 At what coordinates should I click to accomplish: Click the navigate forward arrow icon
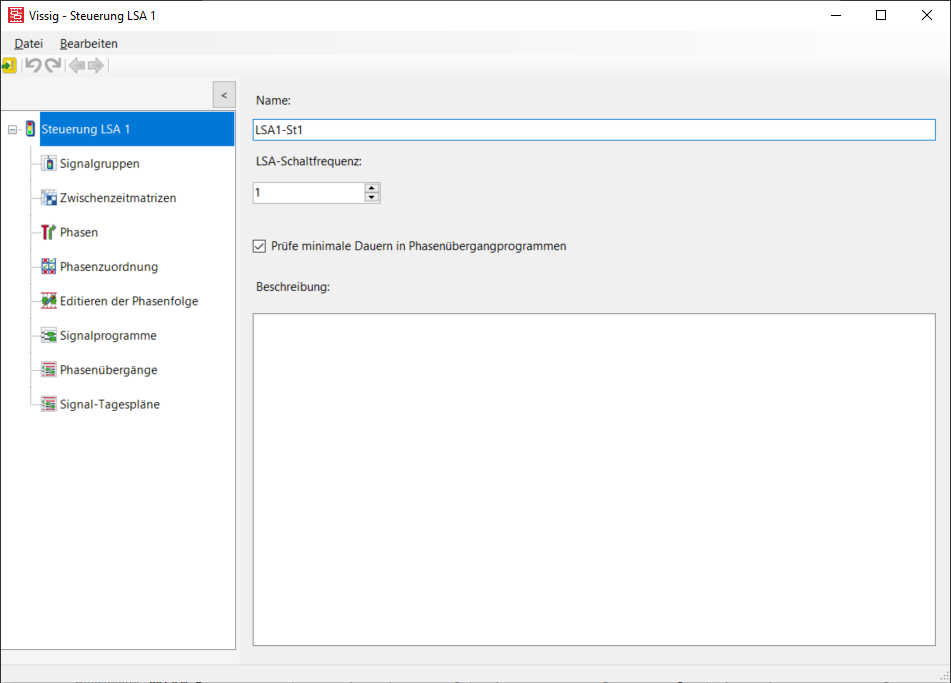pyautogui.click(x=96, y=65)
